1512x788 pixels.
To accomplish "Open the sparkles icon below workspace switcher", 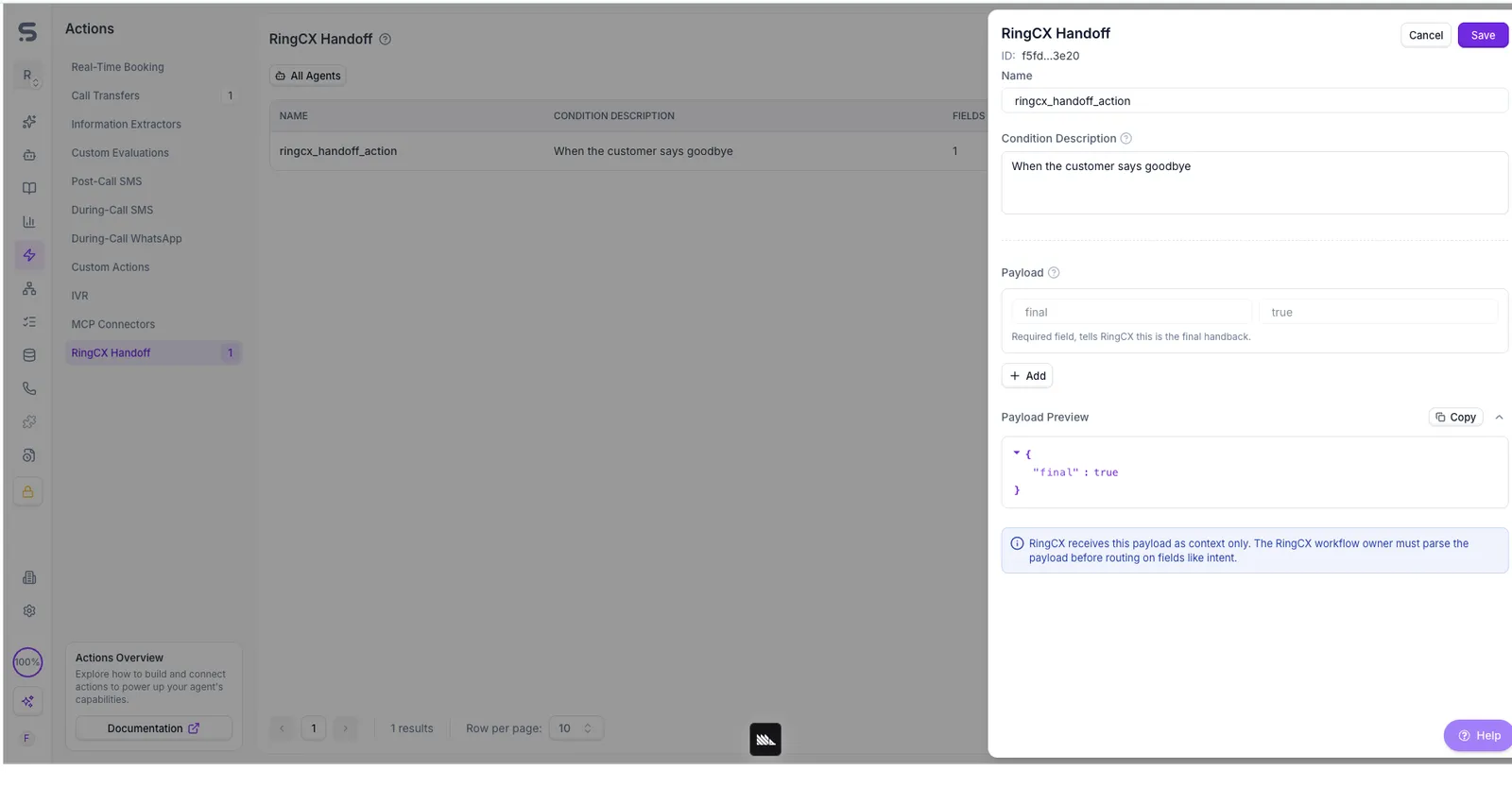I will coord(29,122).
